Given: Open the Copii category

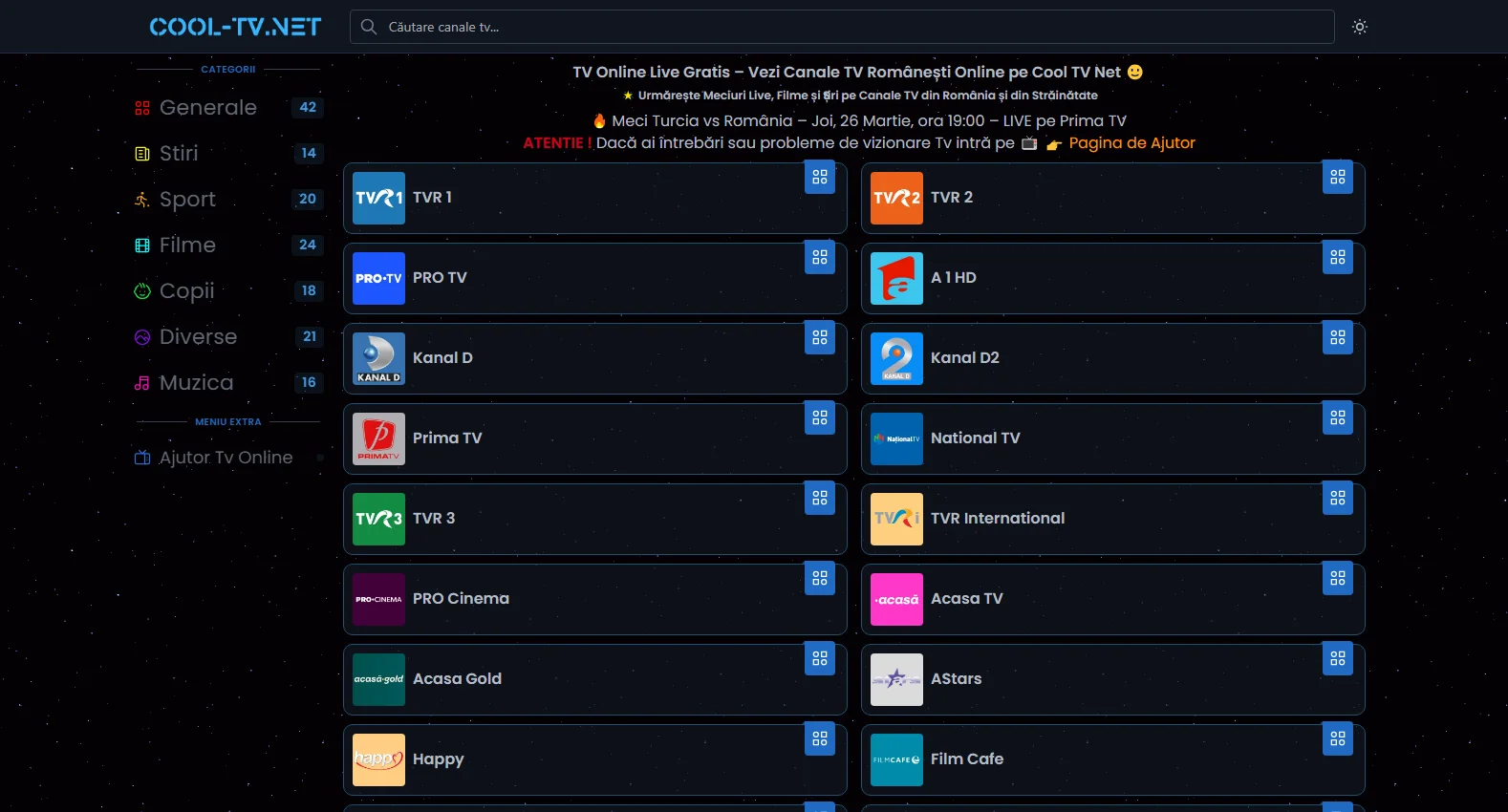Looking at the screenshot, I should click(228, 290).
